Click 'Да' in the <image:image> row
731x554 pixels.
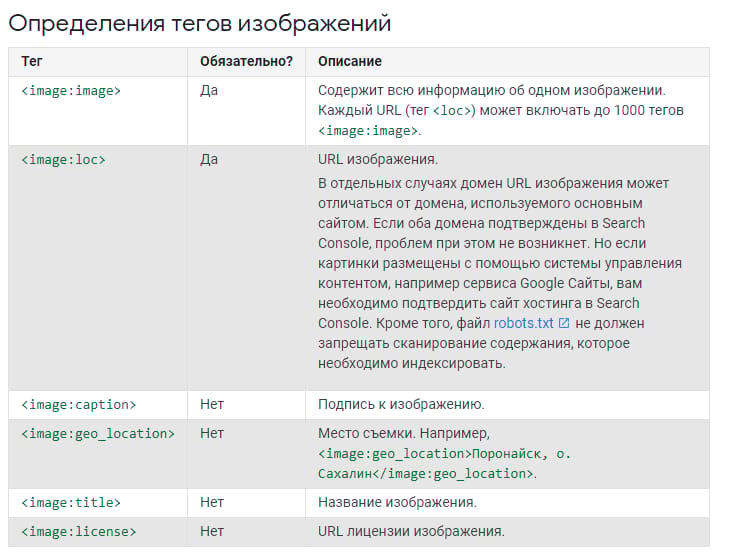tap(209, 90)
